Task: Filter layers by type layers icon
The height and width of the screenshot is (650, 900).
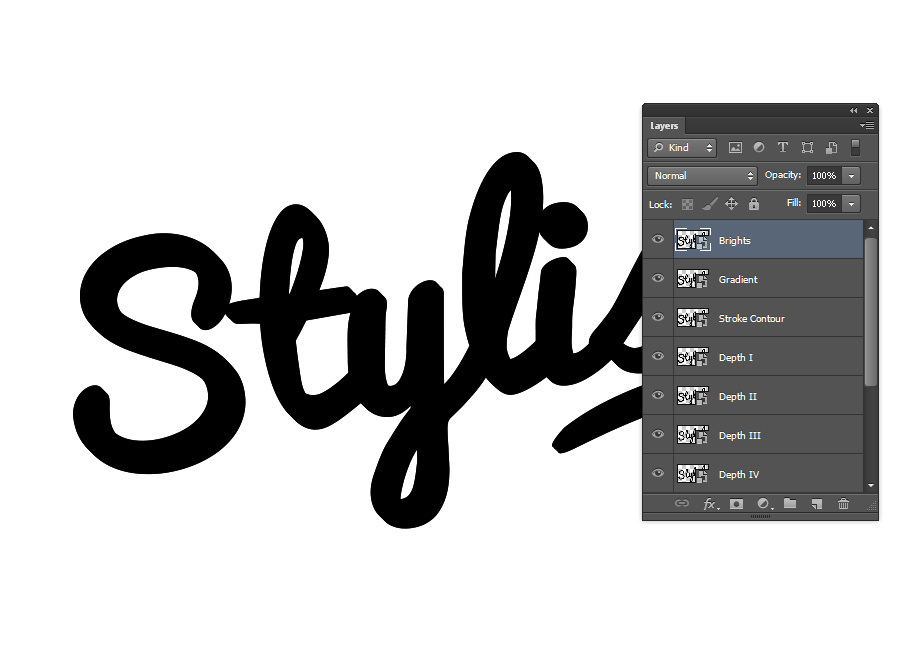Action: click(783, 147)
